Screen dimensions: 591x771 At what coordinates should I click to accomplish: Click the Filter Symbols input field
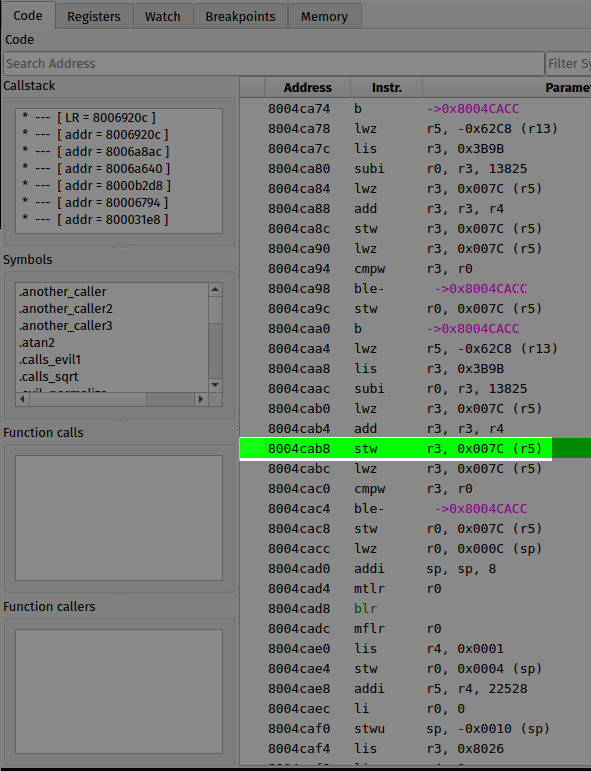click(x=568, y=63)
